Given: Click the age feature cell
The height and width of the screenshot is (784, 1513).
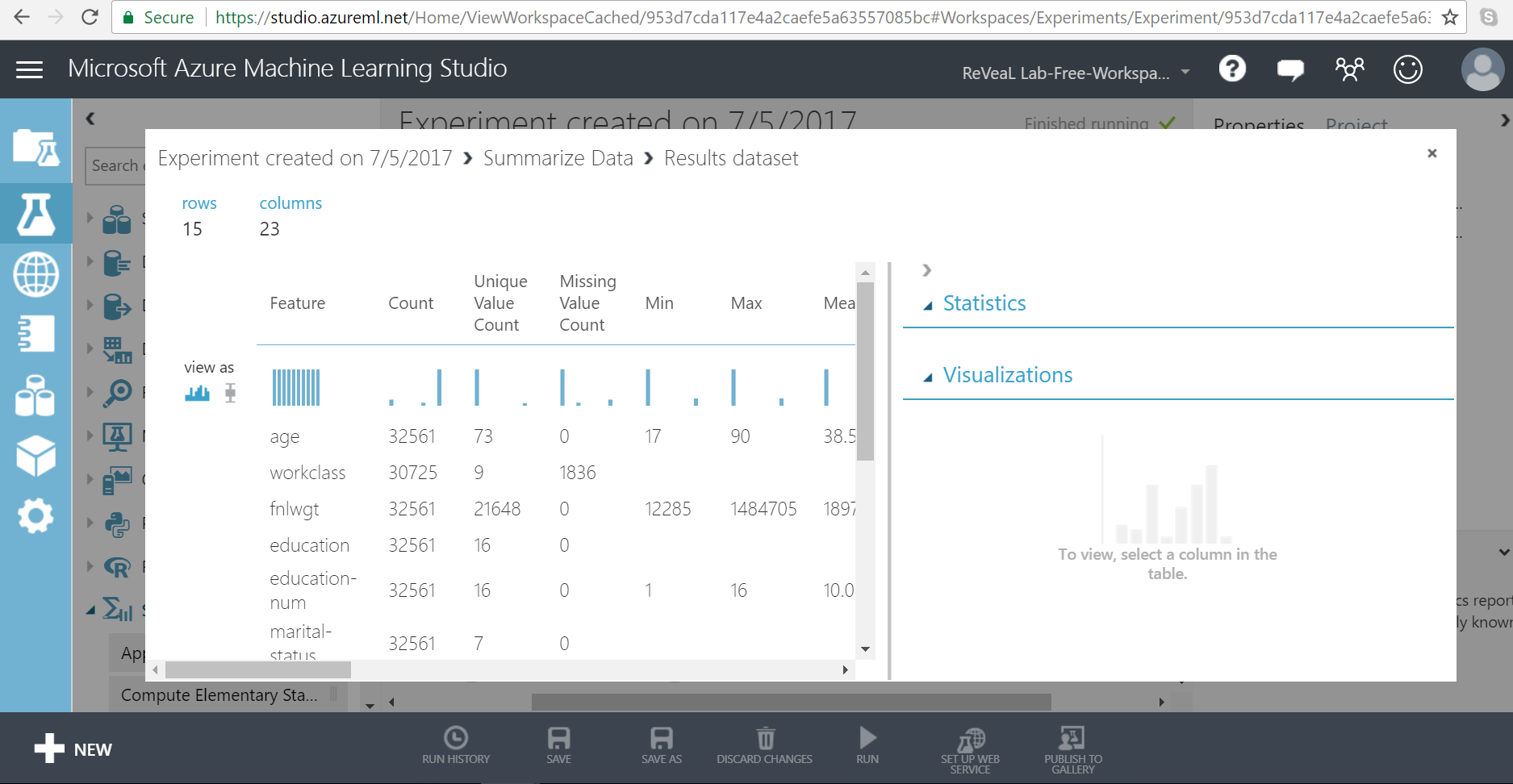Looking at the screenshot, I should (x=284, y=436).
